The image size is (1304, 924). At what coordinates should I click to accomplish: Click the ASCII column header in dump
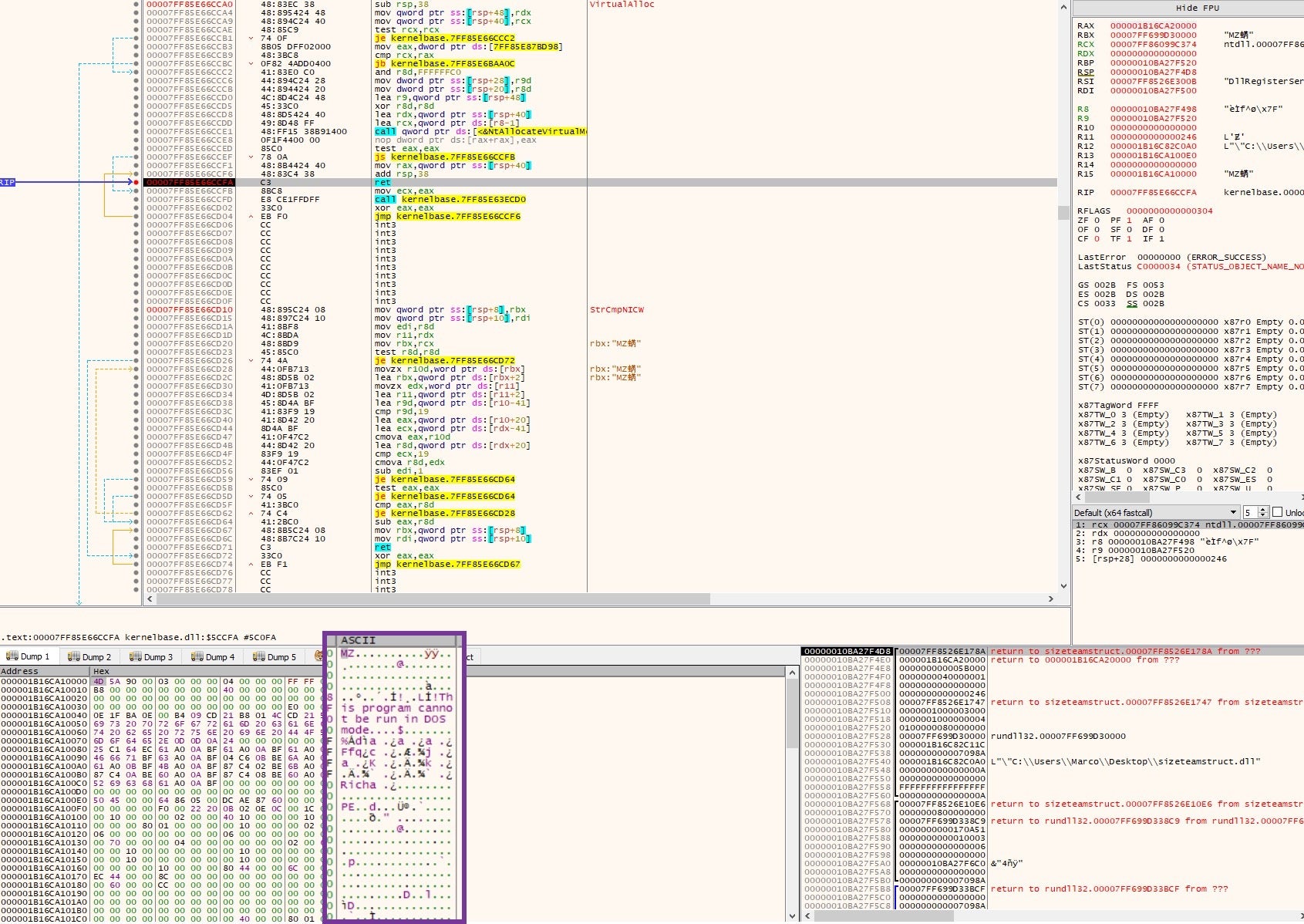[359, 640]
